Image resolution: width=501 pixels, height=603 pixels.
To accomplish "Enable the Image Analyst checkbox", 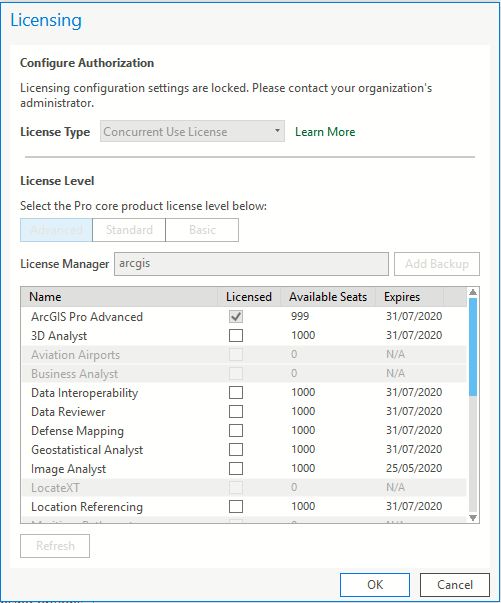I will 236,468.
